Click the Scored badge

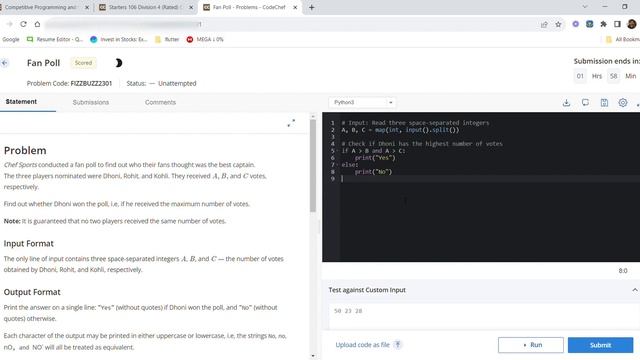[83, 63]
